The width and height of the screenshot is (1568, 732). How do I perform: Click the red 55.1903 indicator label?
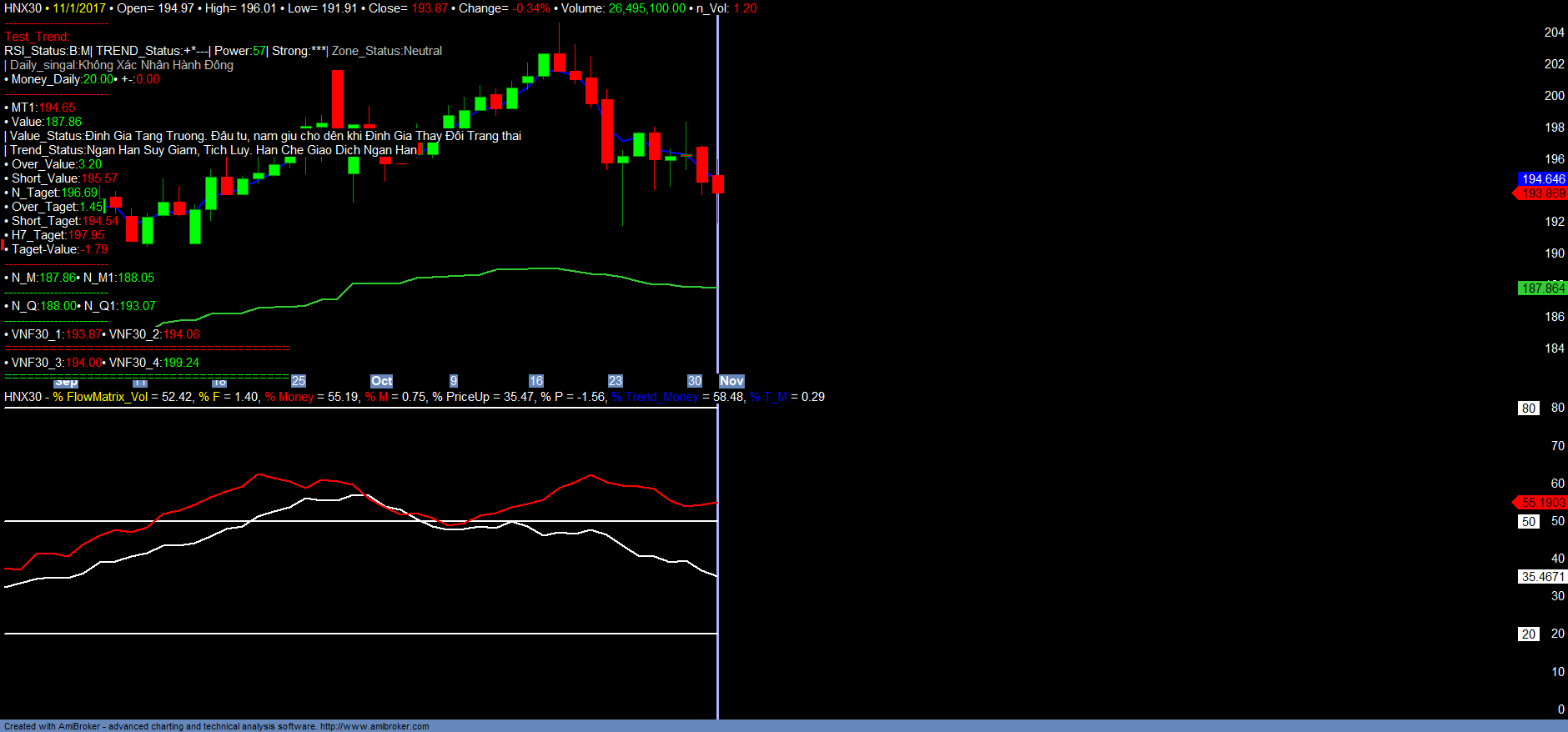coord(1542,503)
